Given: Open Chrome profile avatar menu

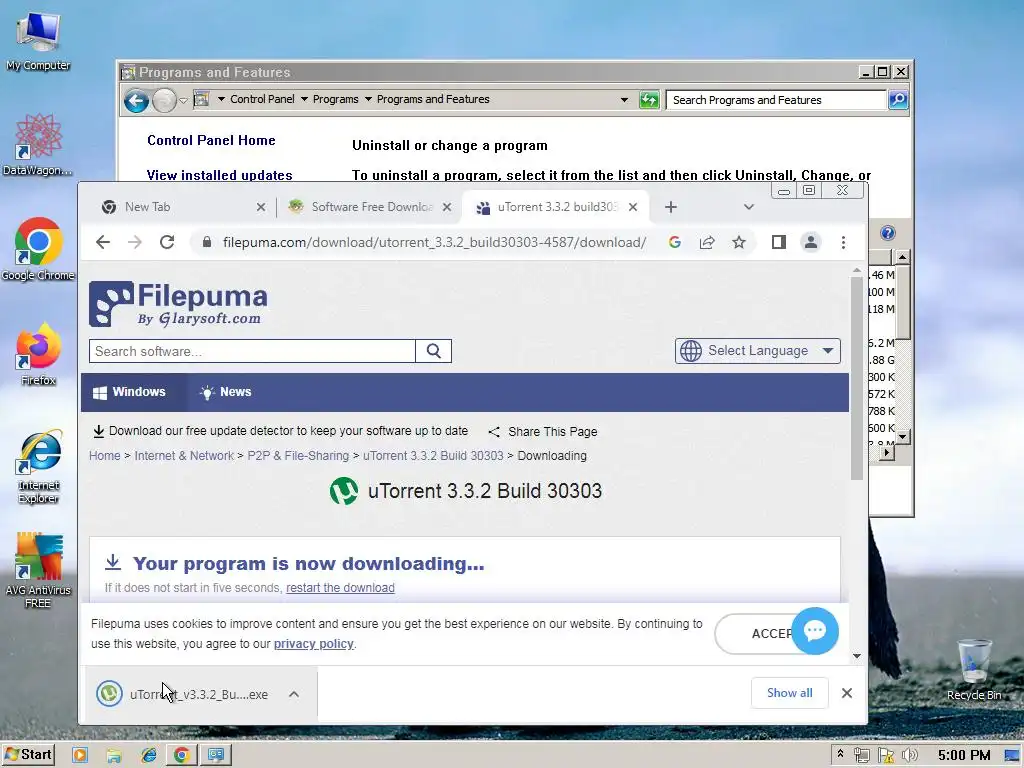Looking at the screenshot, I should (x=810, y=242).
